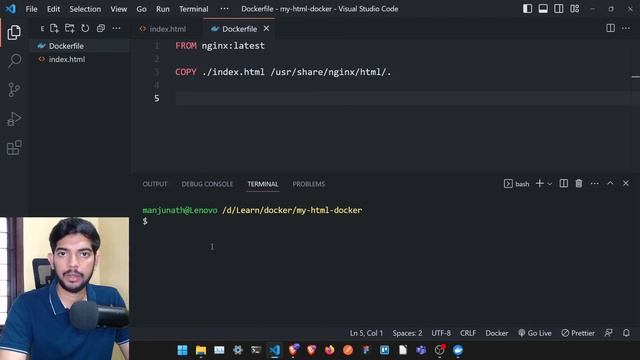Create a new folder in Explorer
The width and height of the screenshot is (640, 360).
click(x=69, y=28)
